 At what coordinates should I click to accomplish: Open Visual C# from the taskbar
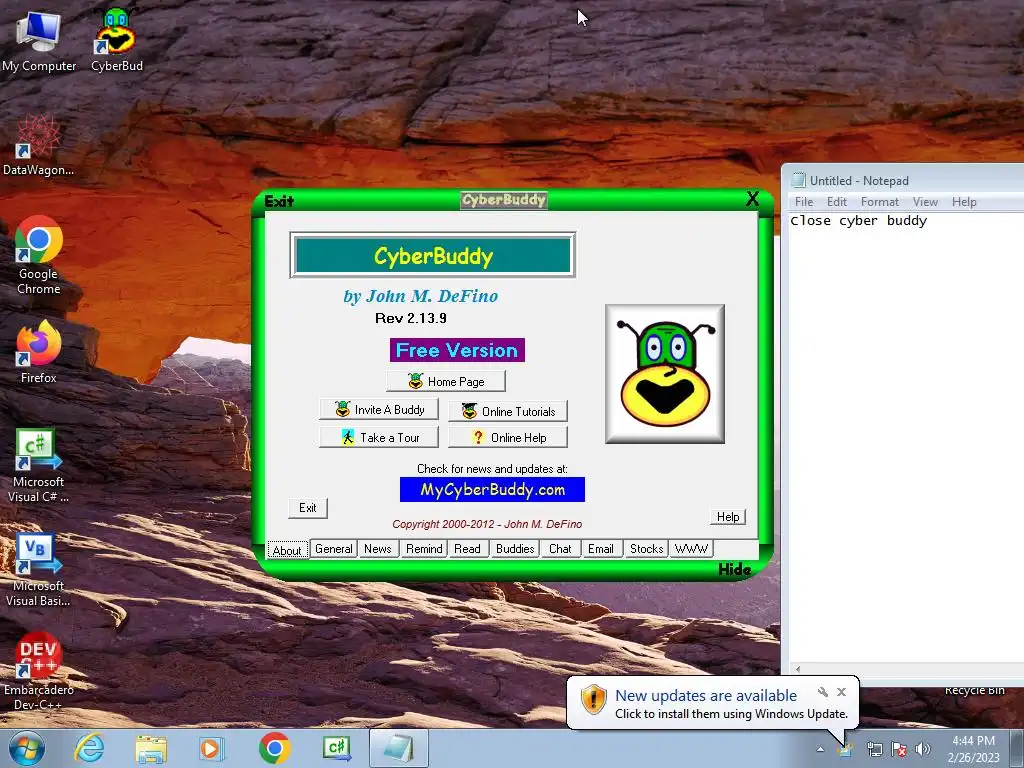337,748
